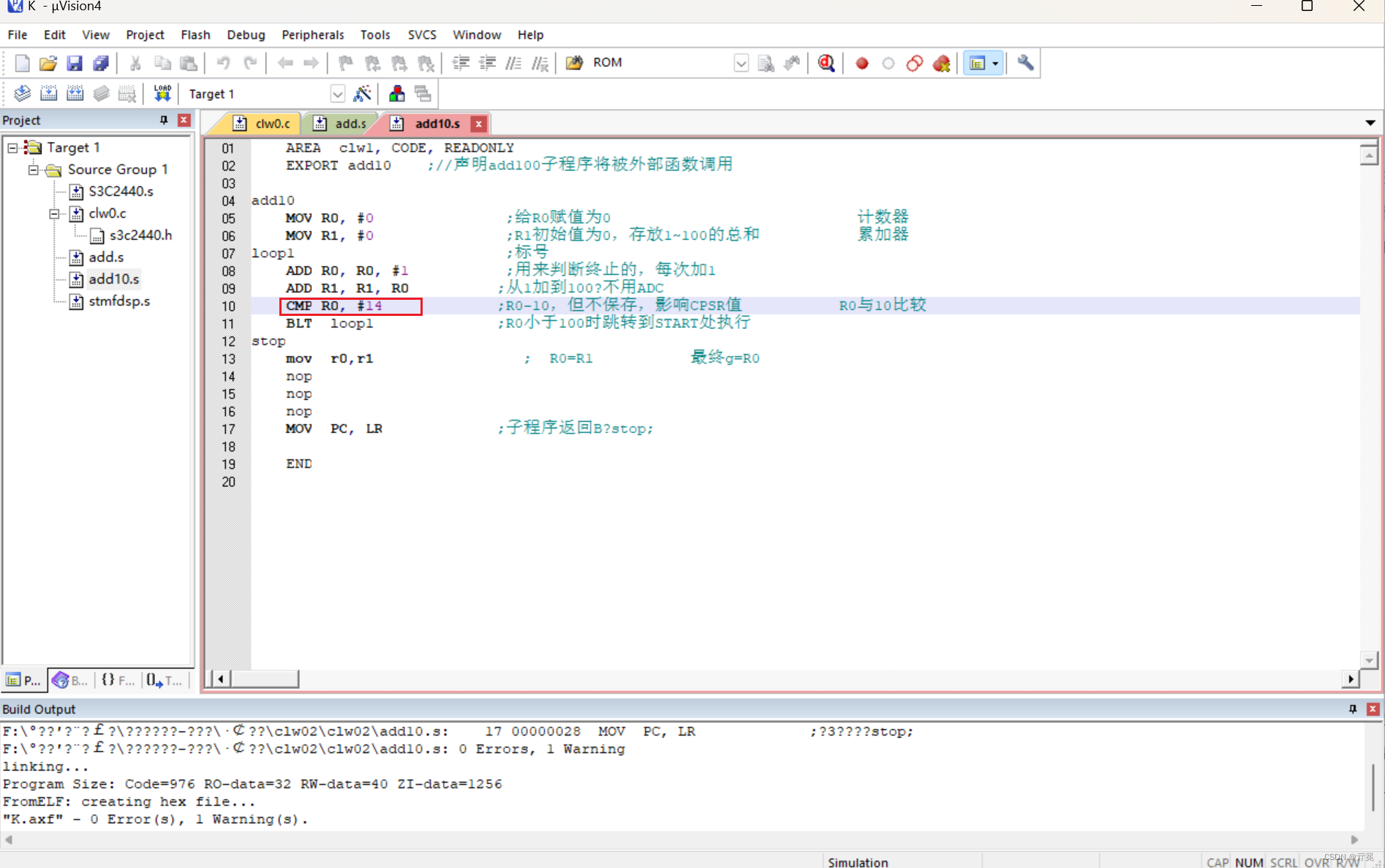The image size is (1385, 868).
Task: Kill all breakpoints with the red X icon
Action: click(x=942, y=64)
